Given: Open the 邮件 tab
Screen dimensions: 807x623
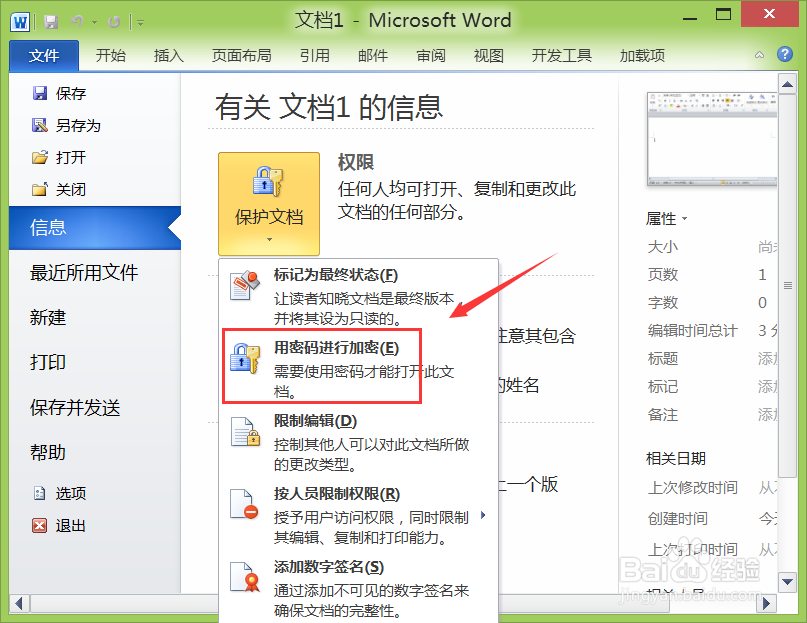Looking at the screenshot, I should [x=373, y=55].
